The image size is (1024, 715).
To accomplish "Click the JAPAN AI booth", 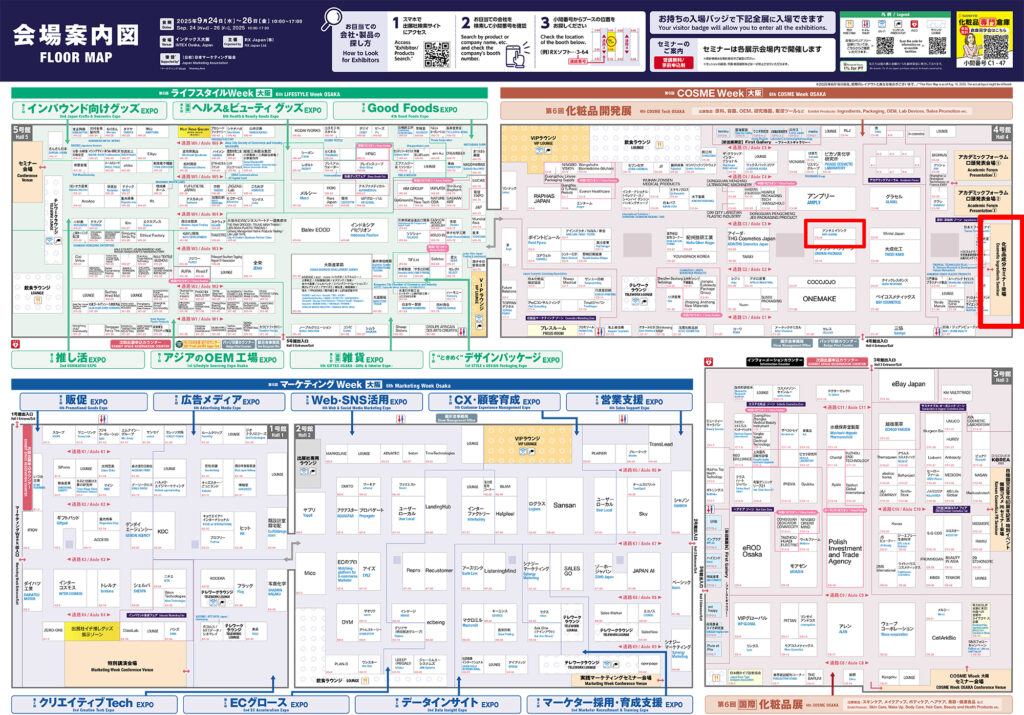I will coord(643,571).
